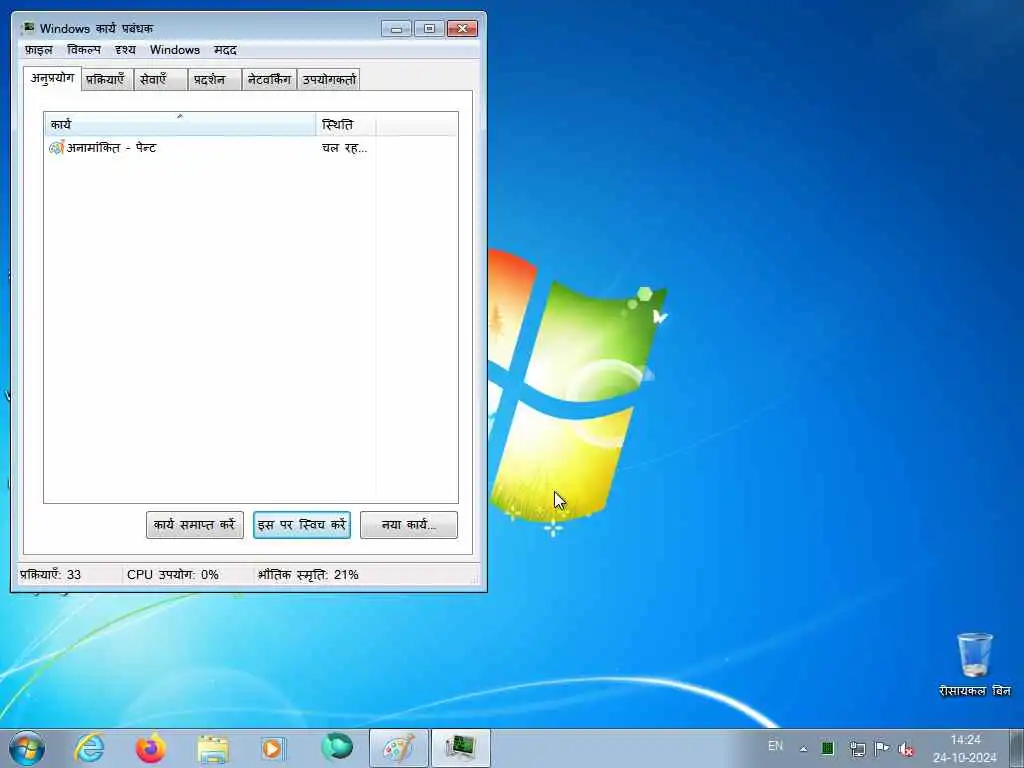Screen dimensions: 1024x768
Task: Open the Windows menu in Task Manager
Action: click(x=174, y=50)
